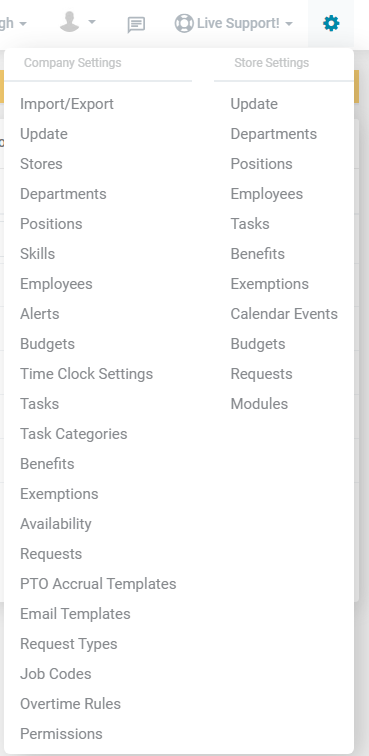369x756 pixels.
Task: Open Availability settings
Action: 55,524
